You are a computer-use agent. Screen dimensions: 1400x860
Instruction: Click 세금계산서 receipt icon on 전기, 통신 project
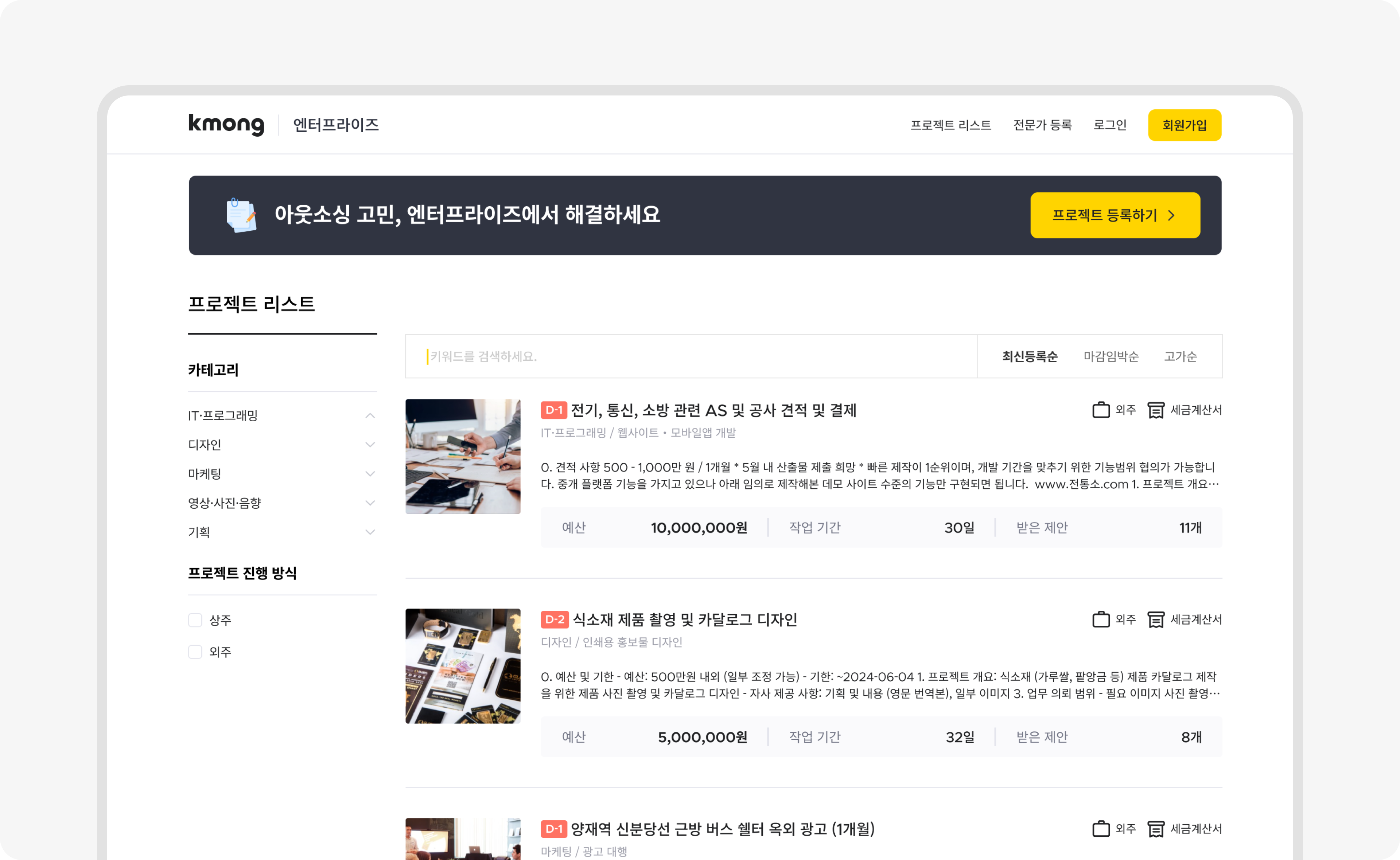click(1155, 410)
